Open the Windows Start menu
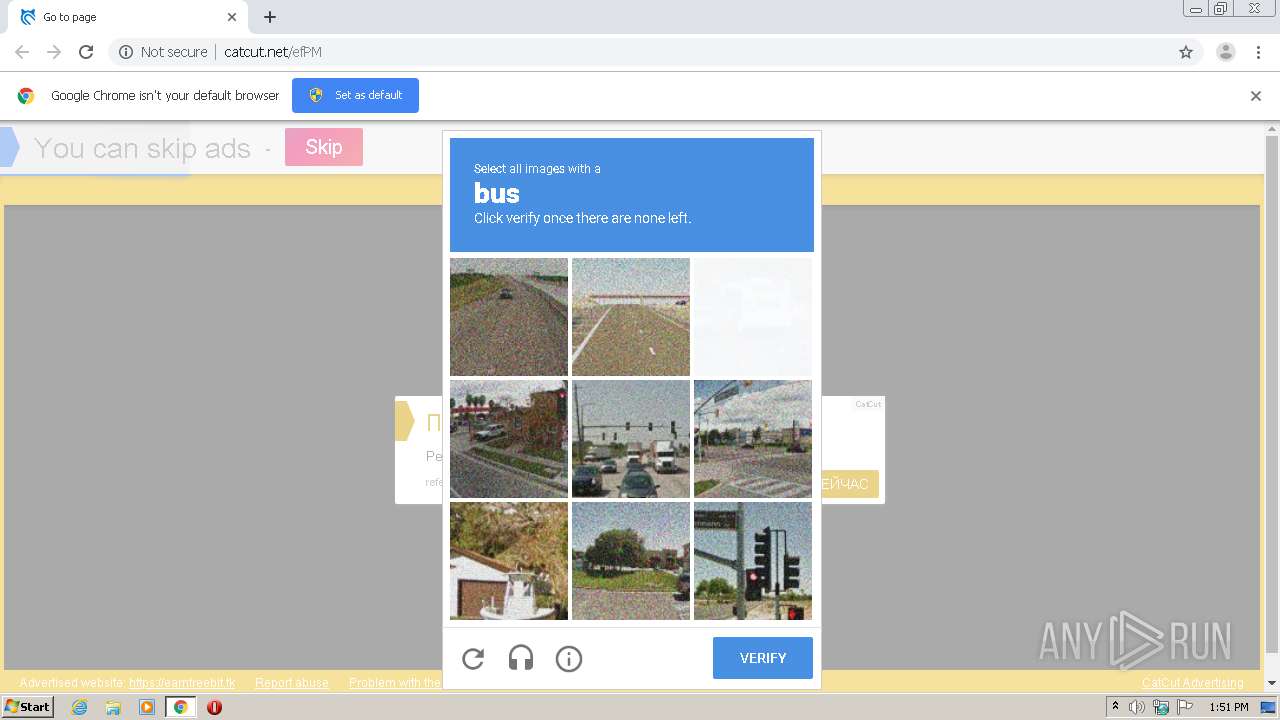 28,707
